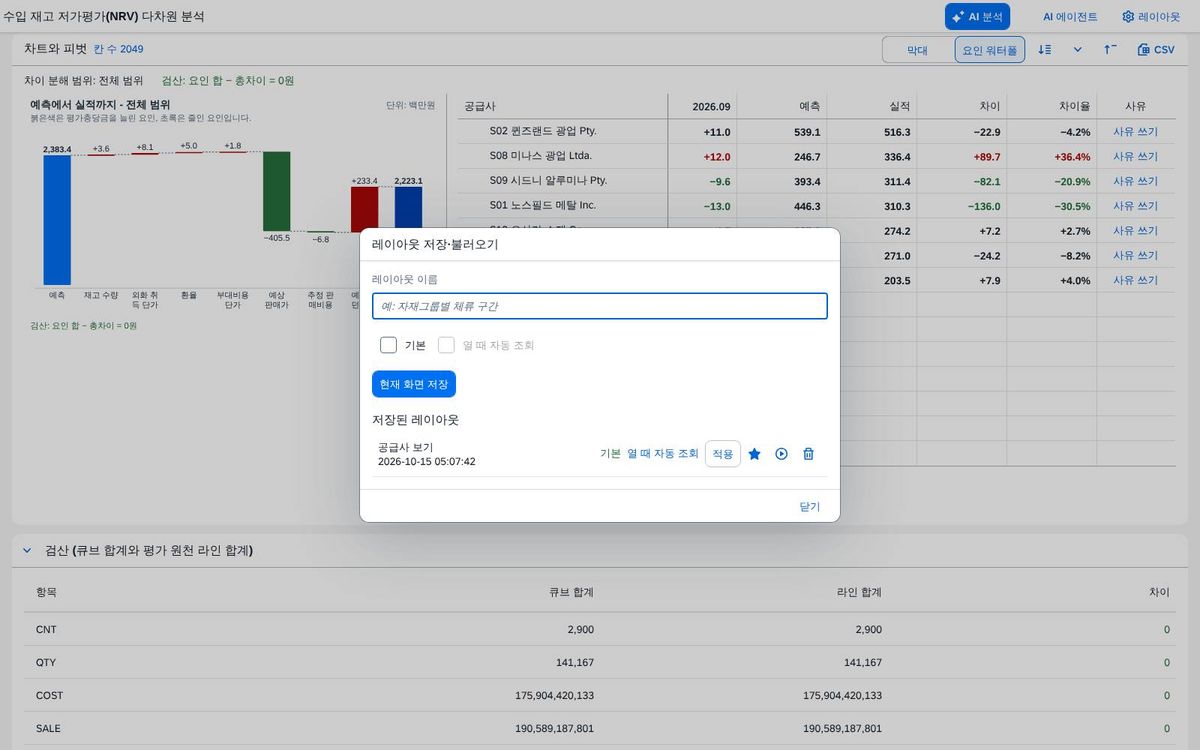Select the S09 시드니 알루미나 Pty. row label
This screenshot has height=750, width=1200.
[548, 181]
